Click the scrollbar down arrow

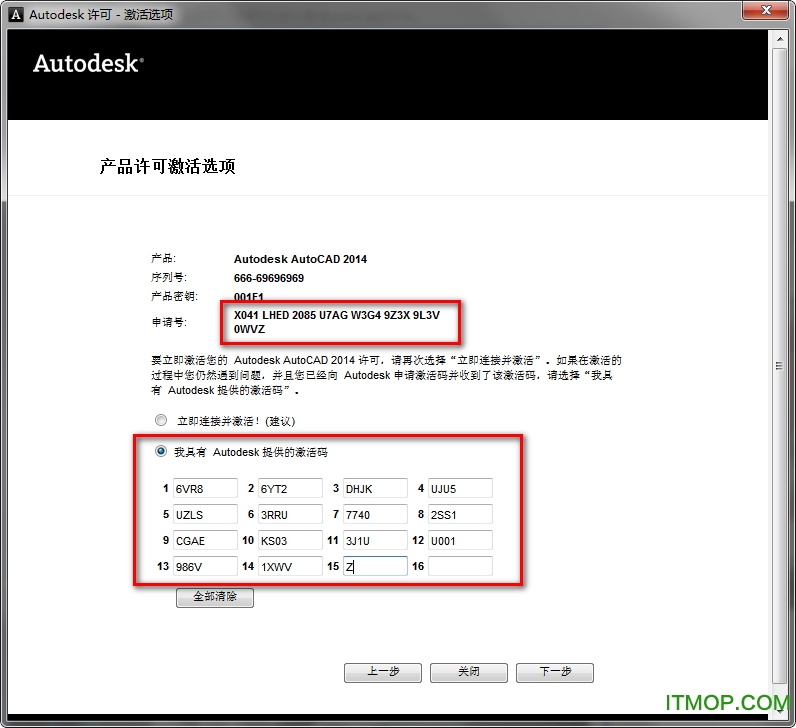[x=779, y=704]
